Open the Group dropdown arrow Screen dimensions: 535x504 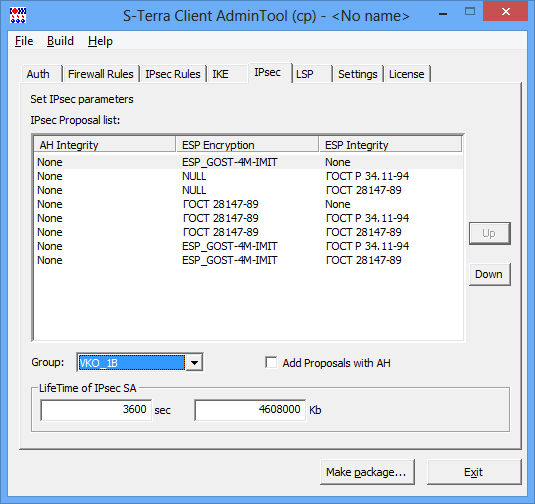pos(194,362)
